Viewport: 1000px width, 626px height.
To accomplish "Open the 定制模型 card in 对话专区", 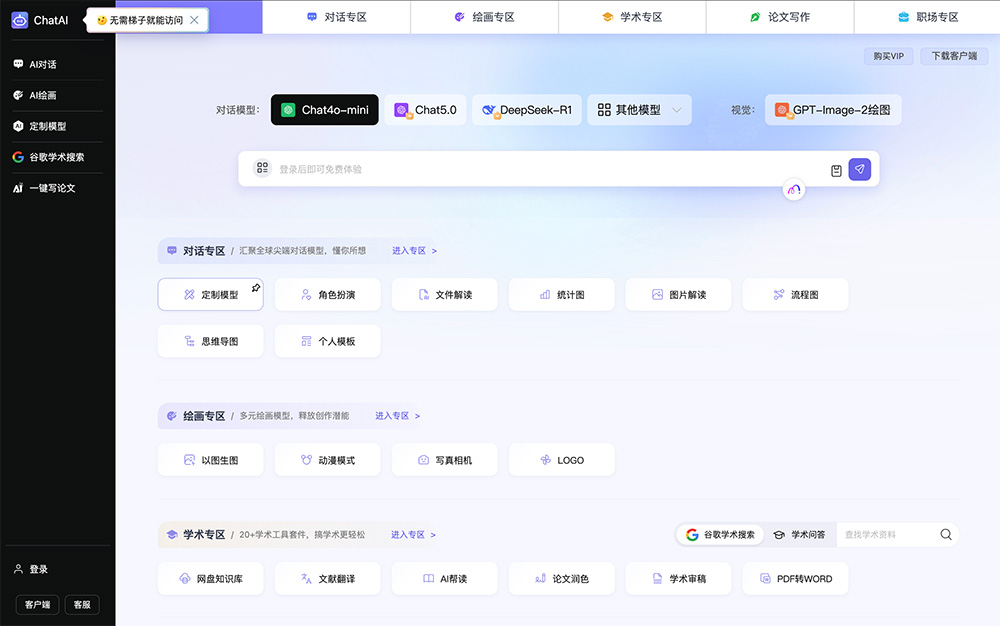I will coord(210,295).
